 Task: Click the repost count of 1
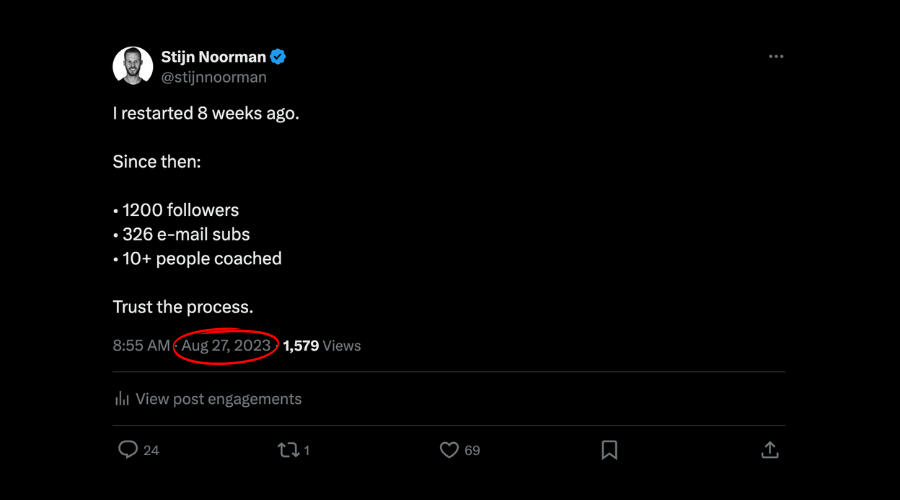tap(307, 451)
